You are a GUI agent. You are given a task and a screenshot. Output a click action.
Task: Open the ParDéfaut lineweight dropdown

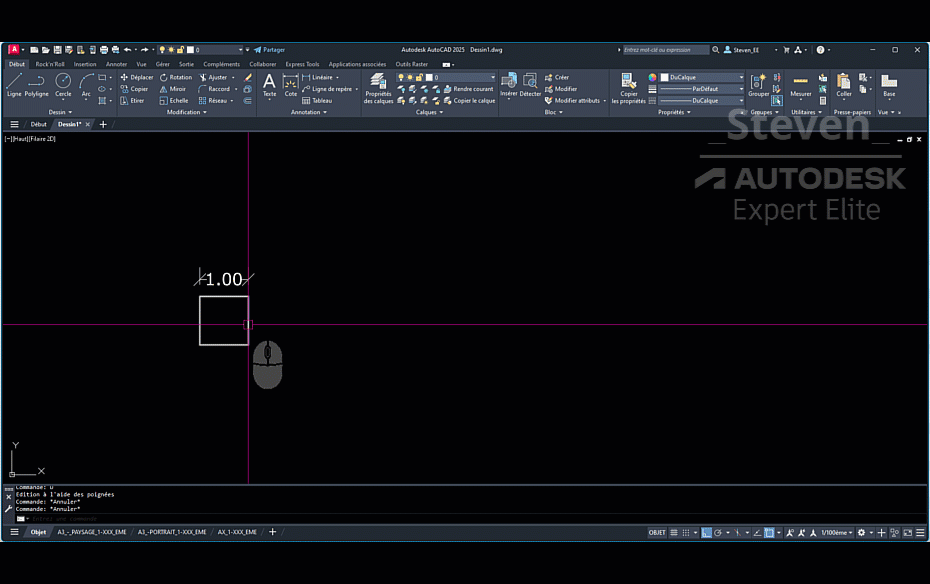point(702,89)
